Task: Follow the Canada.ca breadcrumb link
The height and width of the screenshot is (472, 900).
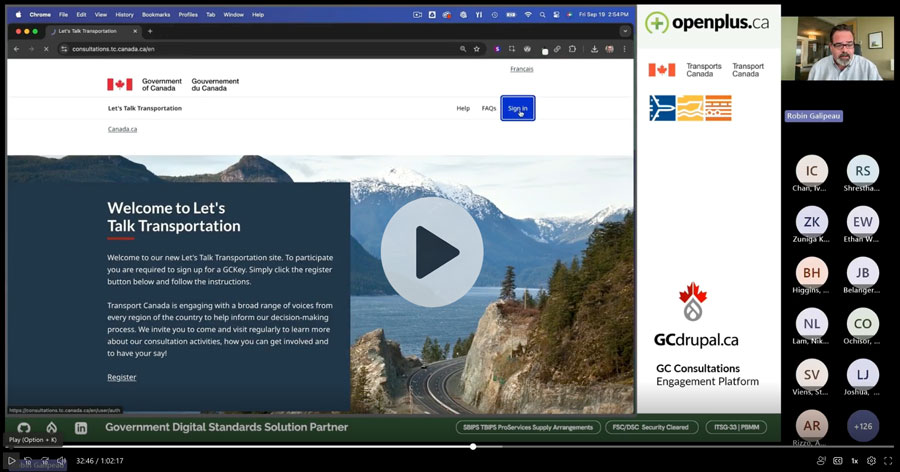Action: click(x=122, y=129)
